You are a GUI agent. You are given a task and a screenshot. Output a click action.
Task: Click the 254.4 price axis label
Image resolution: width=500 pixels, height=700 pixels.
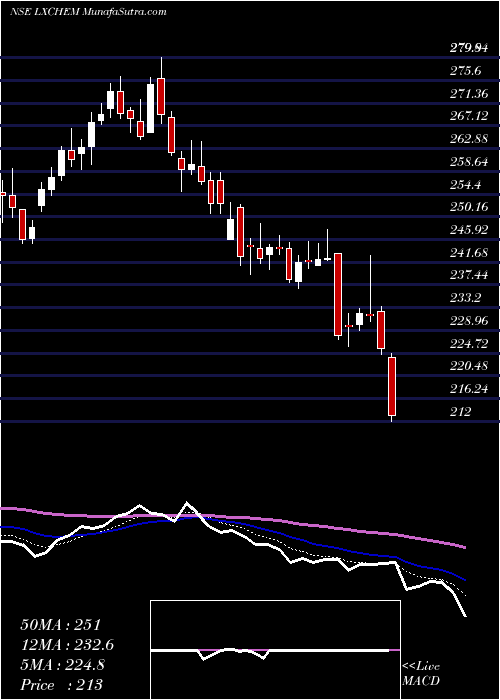pyautogui.click(x=465, y=184)
